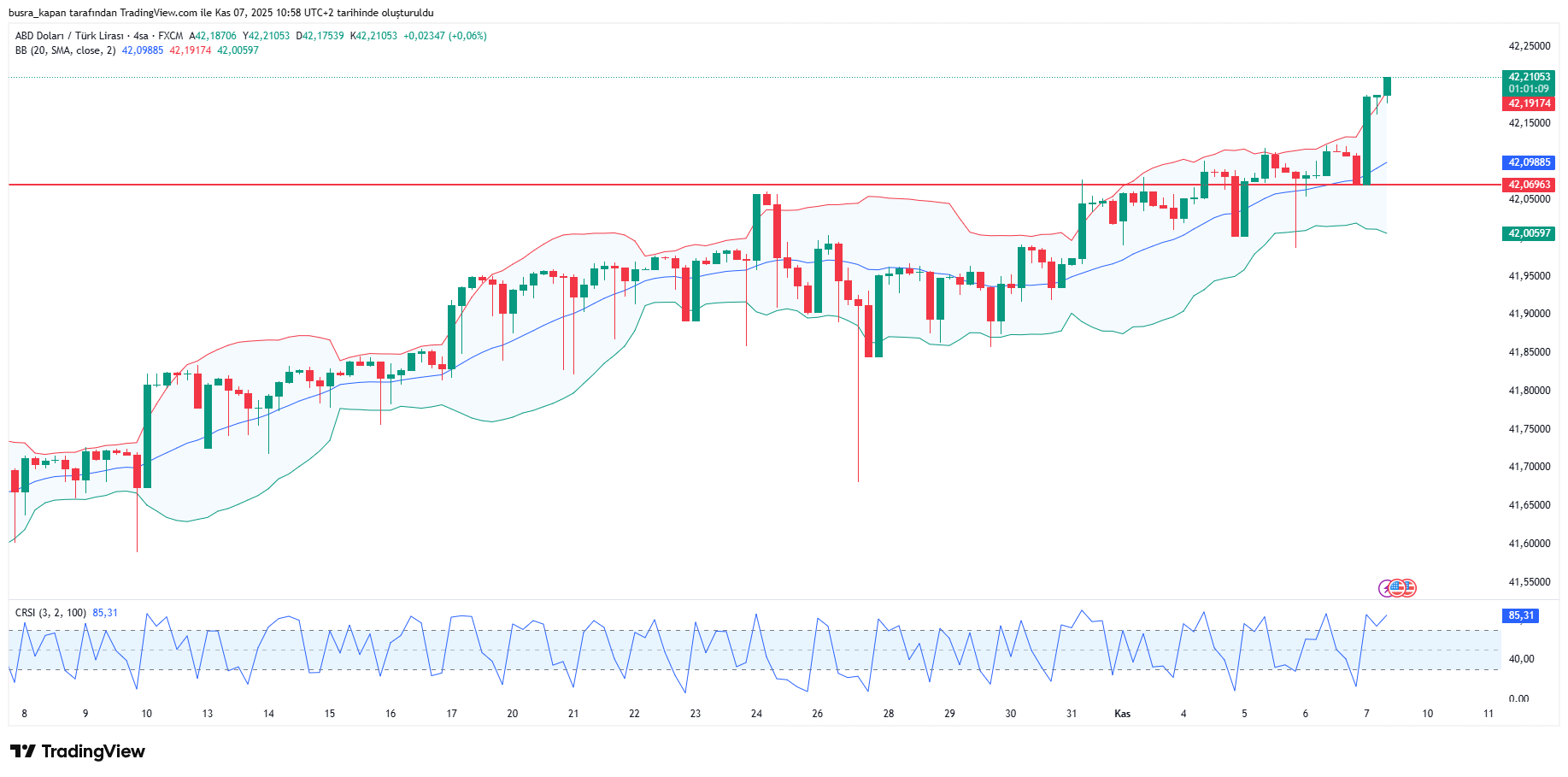
Task: Select the green 42,00597 lower band label
Action: tap(1529, 233)
